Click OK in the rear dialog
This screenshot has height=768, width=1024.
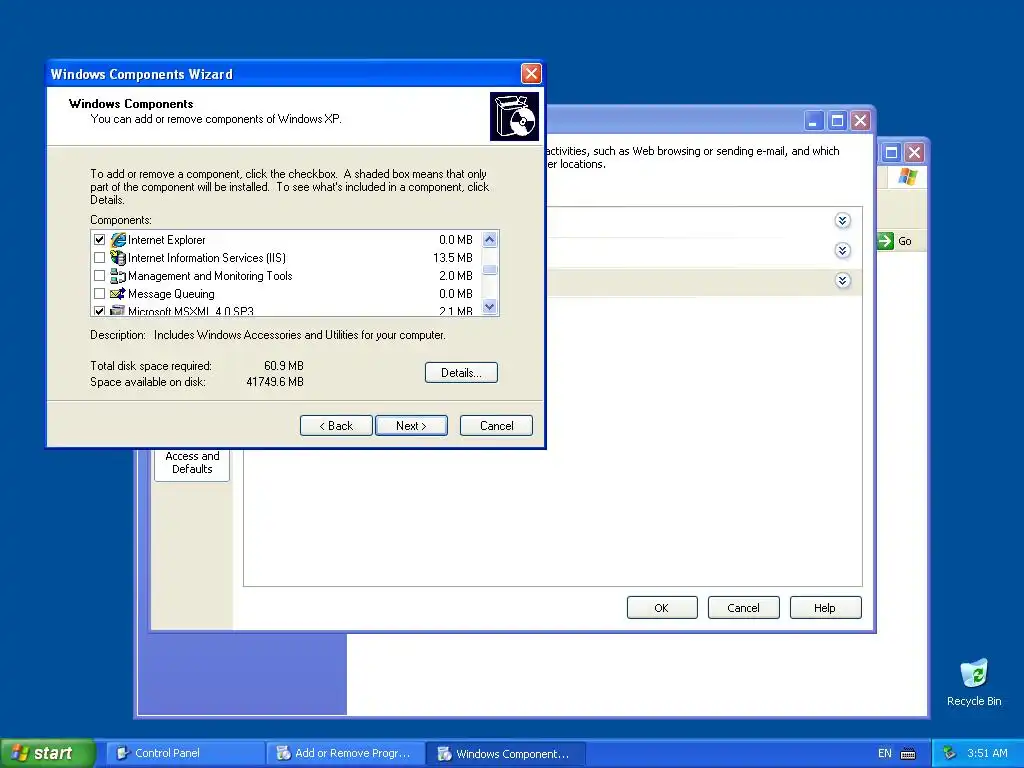(x=662, y=608)
